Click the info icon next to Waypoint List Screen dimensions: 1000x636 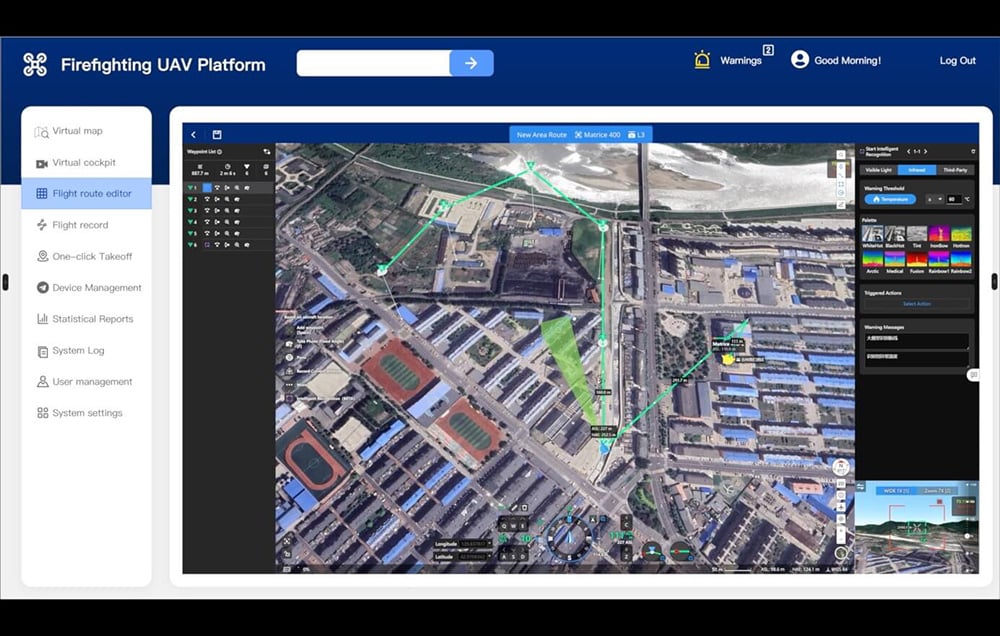(x=219, y=151)
